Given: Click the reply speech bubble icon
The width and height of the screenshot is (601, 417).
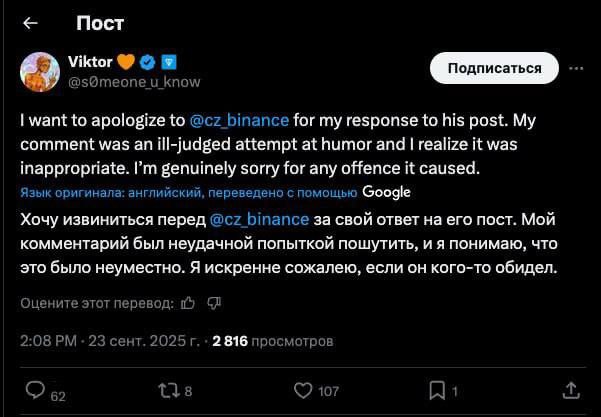Looking at the screenshot, I should [x=36, y=389].
